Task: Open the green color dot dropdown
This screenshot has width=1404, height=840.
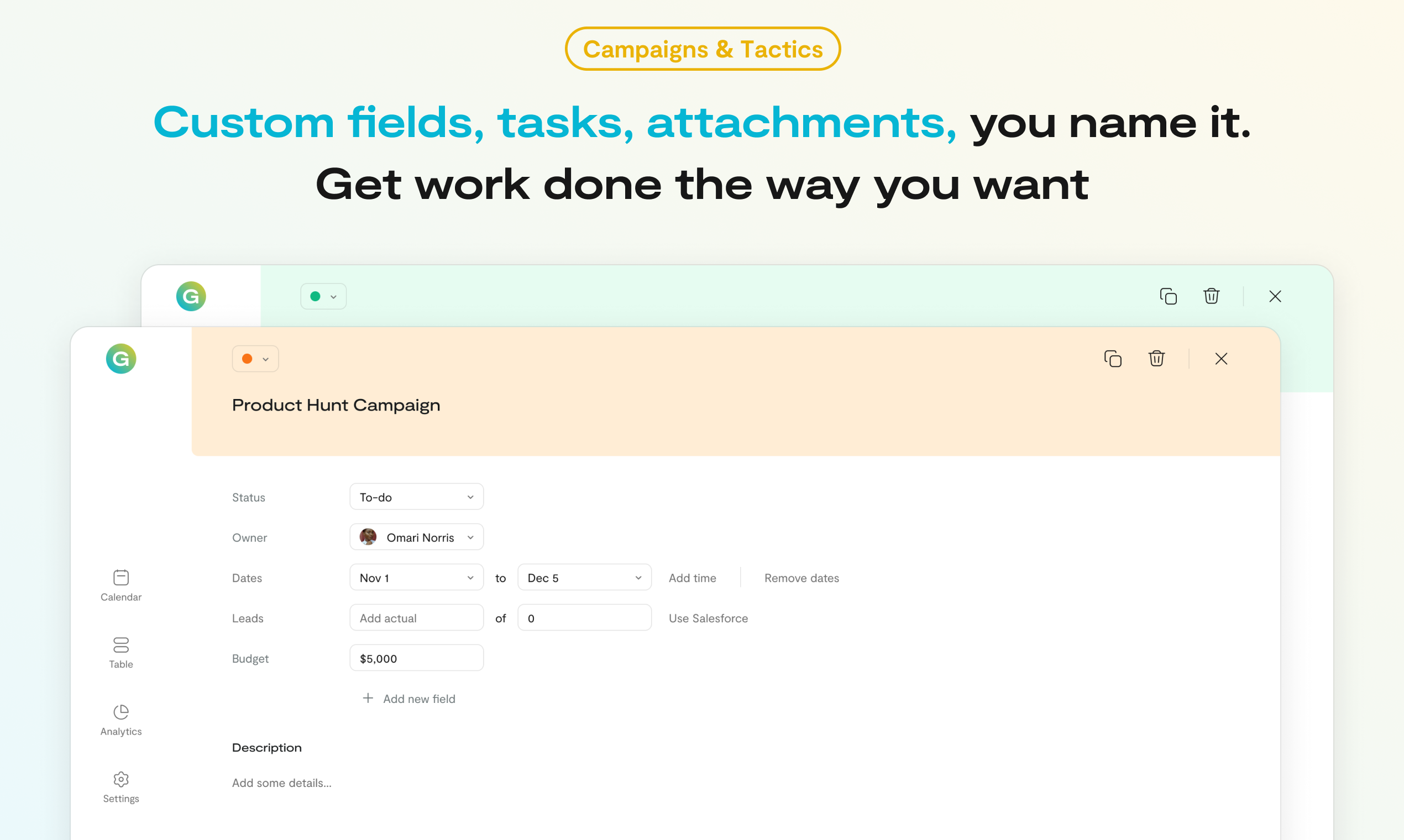Action: [323, 296]
